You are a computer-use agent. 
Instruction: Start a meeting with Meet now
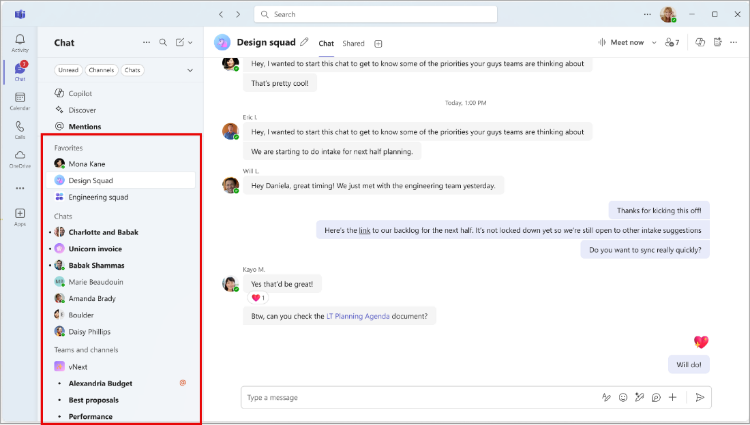[x=621, y=43]
